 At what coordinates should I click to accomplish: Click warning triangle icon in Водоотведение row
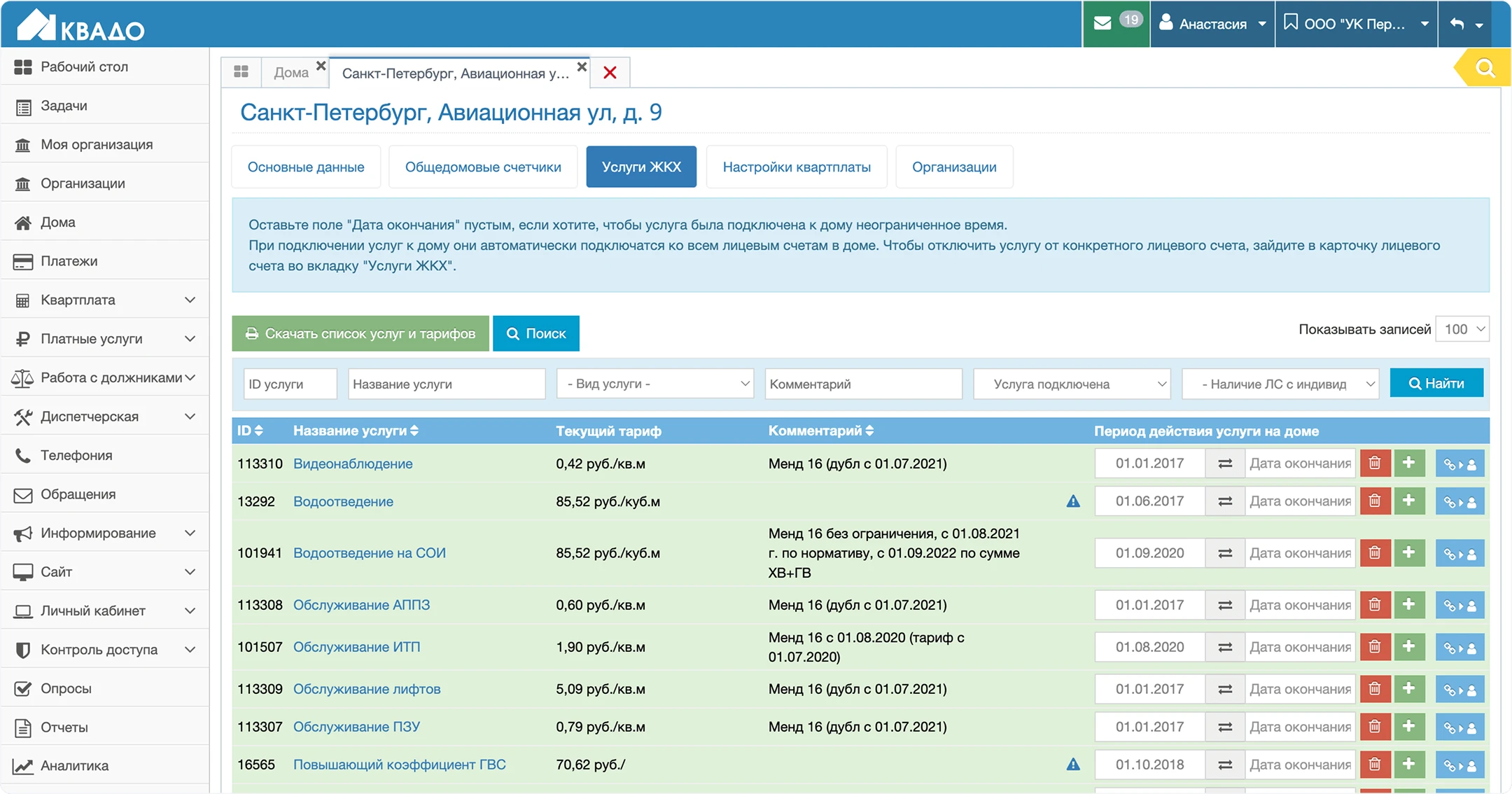pos(1073,501)
